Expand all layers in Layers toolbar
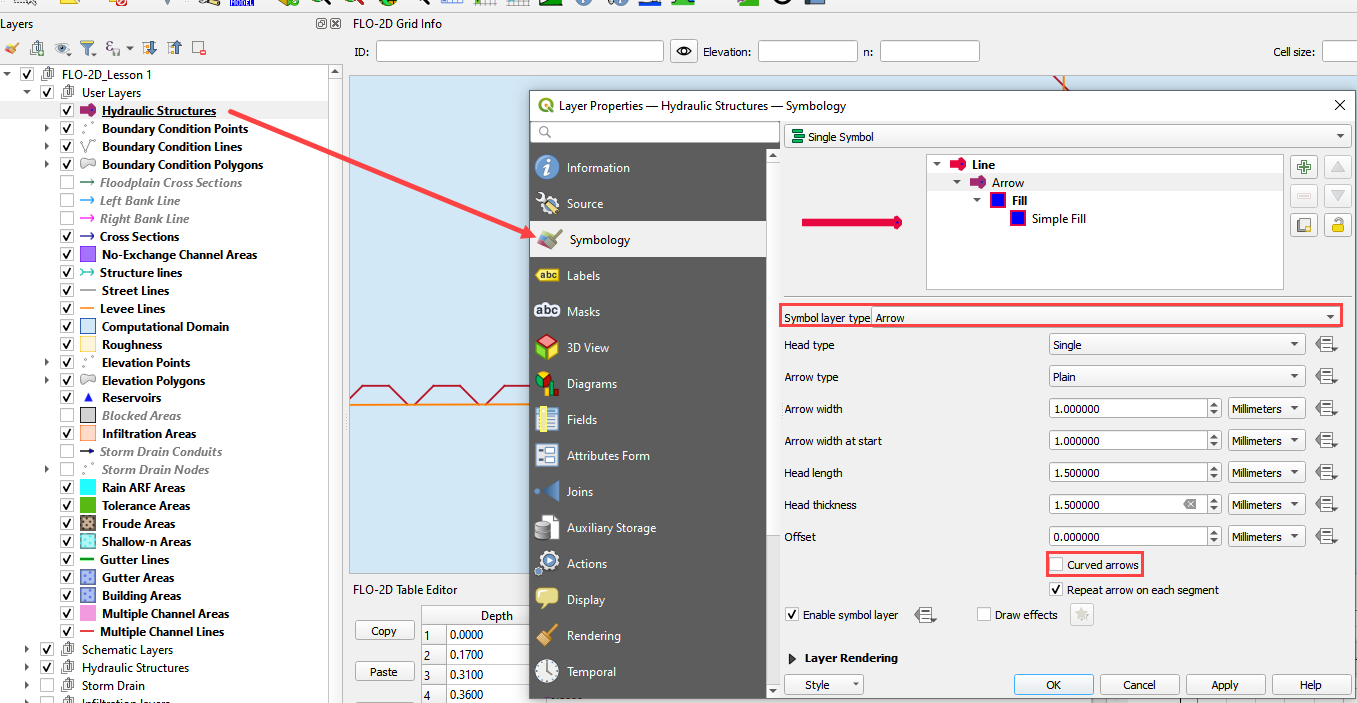 pyautogui.click(x=150, y=48)
